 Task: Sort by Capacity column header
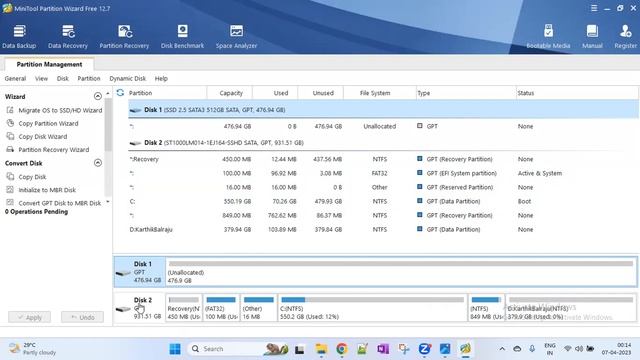click(231, 93)
